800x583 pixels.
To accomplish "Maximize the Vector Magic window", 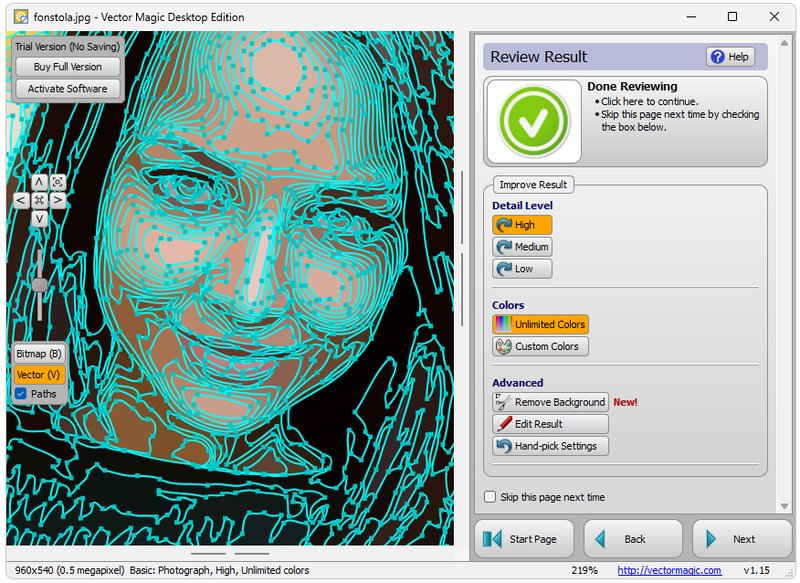I will point(732,17).
